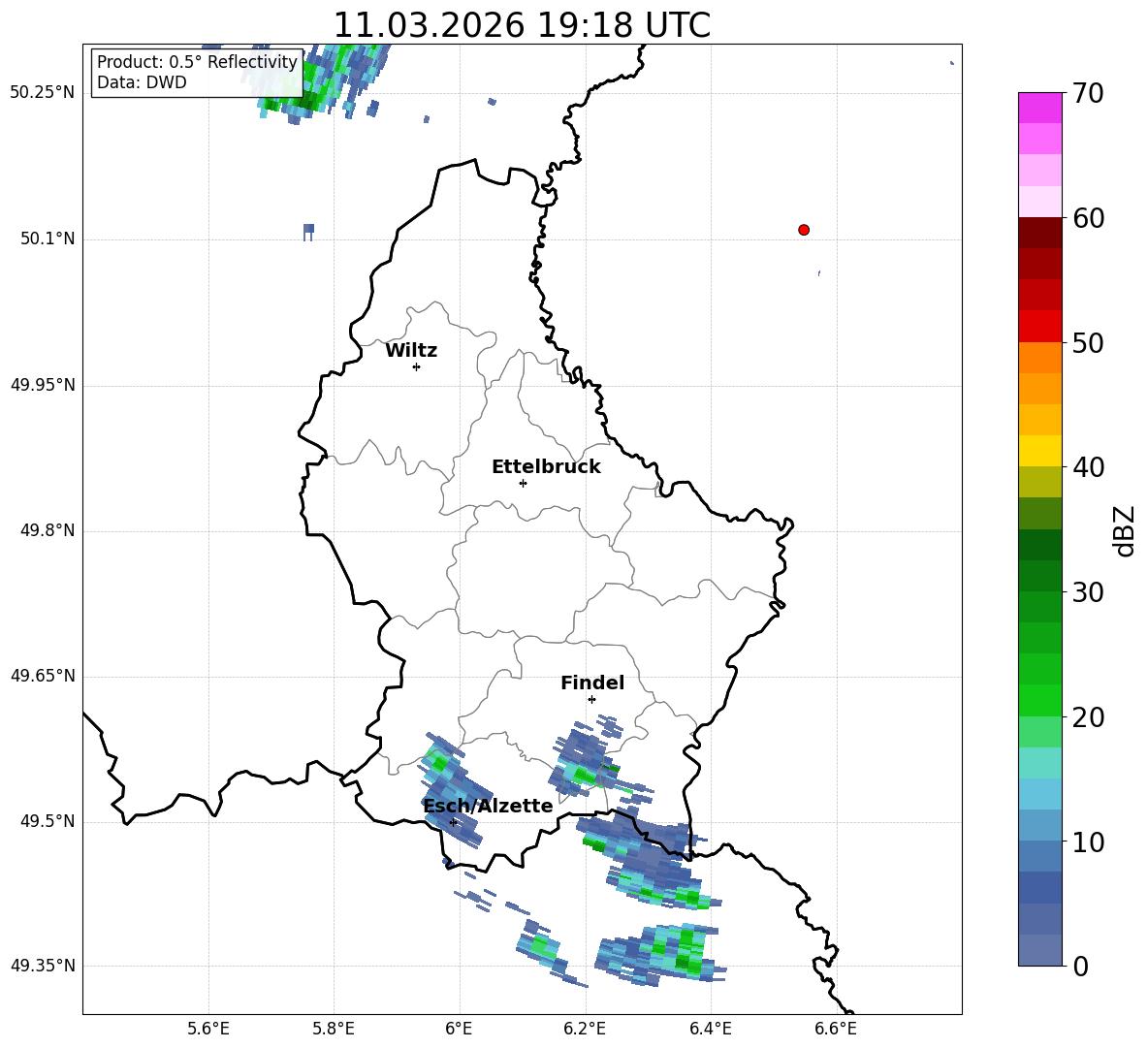The image size is (1148, 1048).
Task: Click the 0 tick on colorbar
Action: tap(1080, 966)
